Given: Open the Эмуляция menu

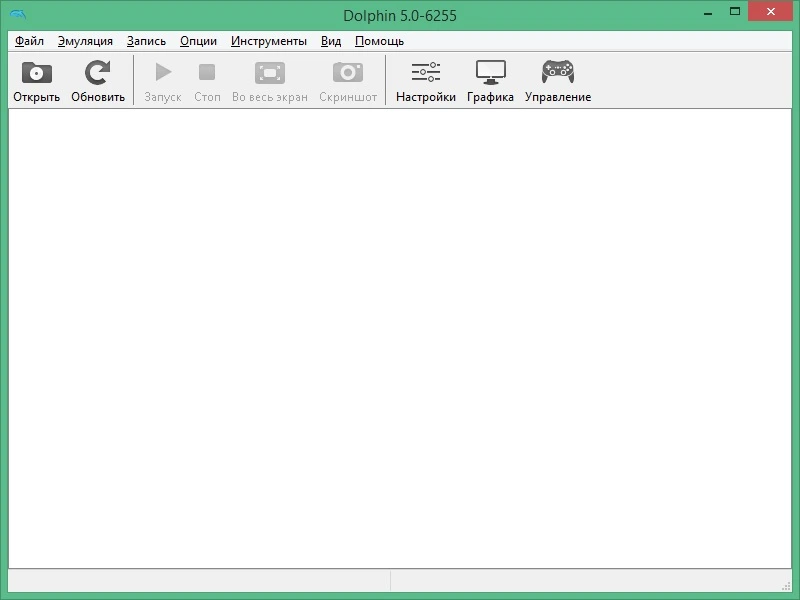Looking at the screenshot, I should point(85,41).
